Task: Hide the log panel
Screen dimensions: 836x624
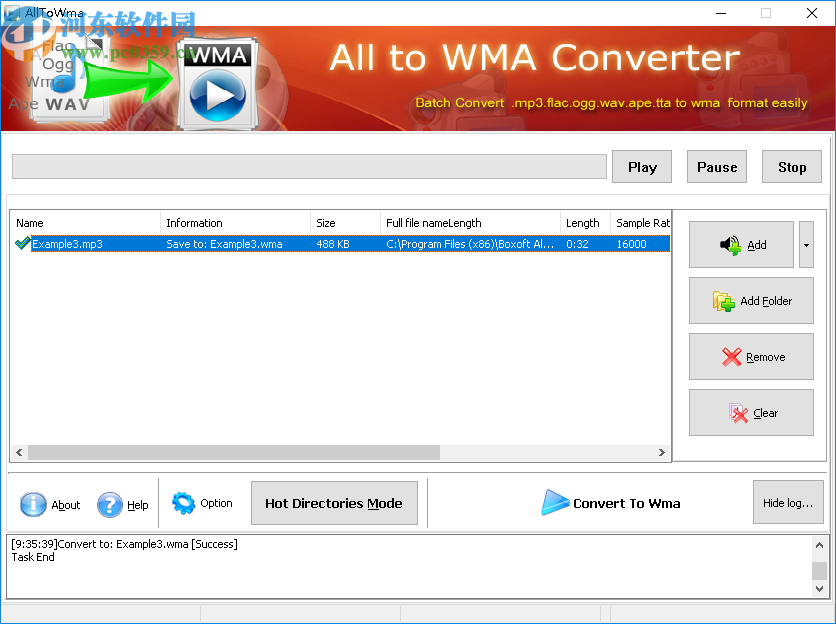Action: coord(787,502)
